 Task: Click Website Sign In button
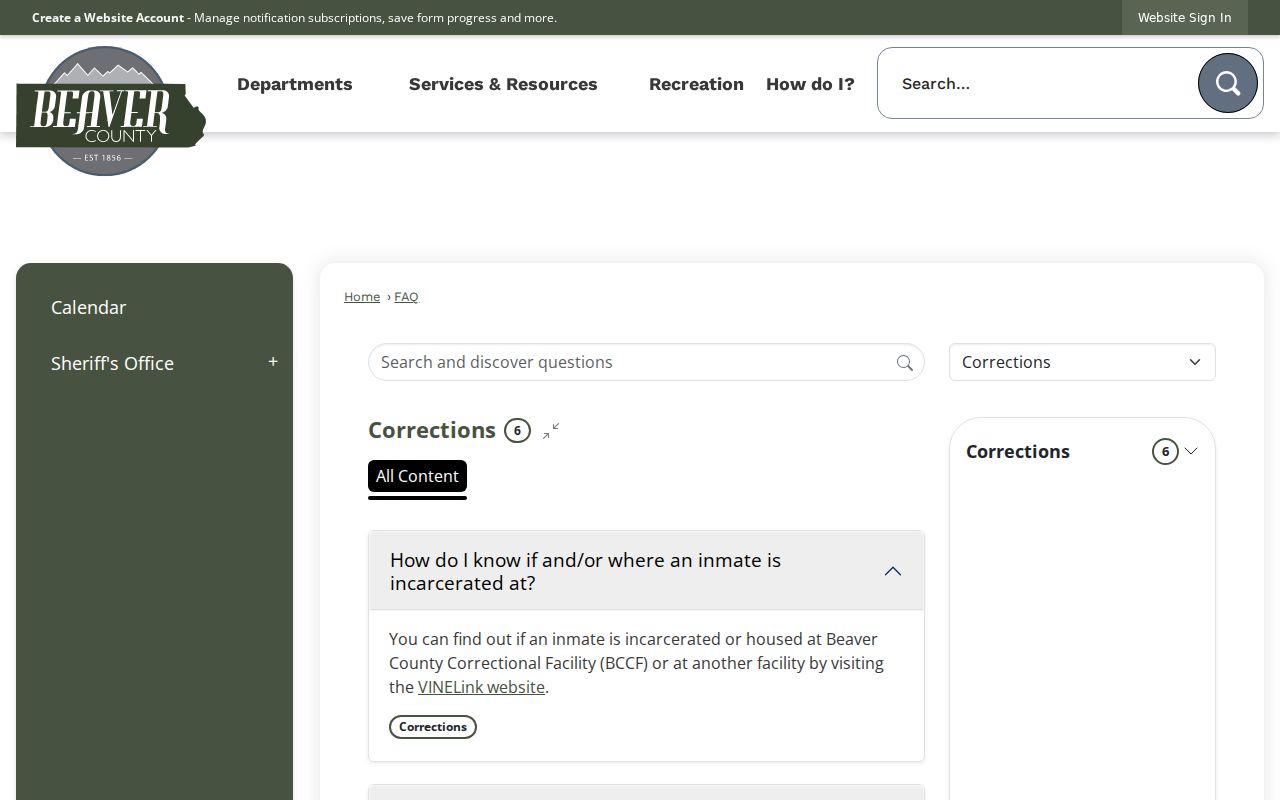tap(1184, 18)
